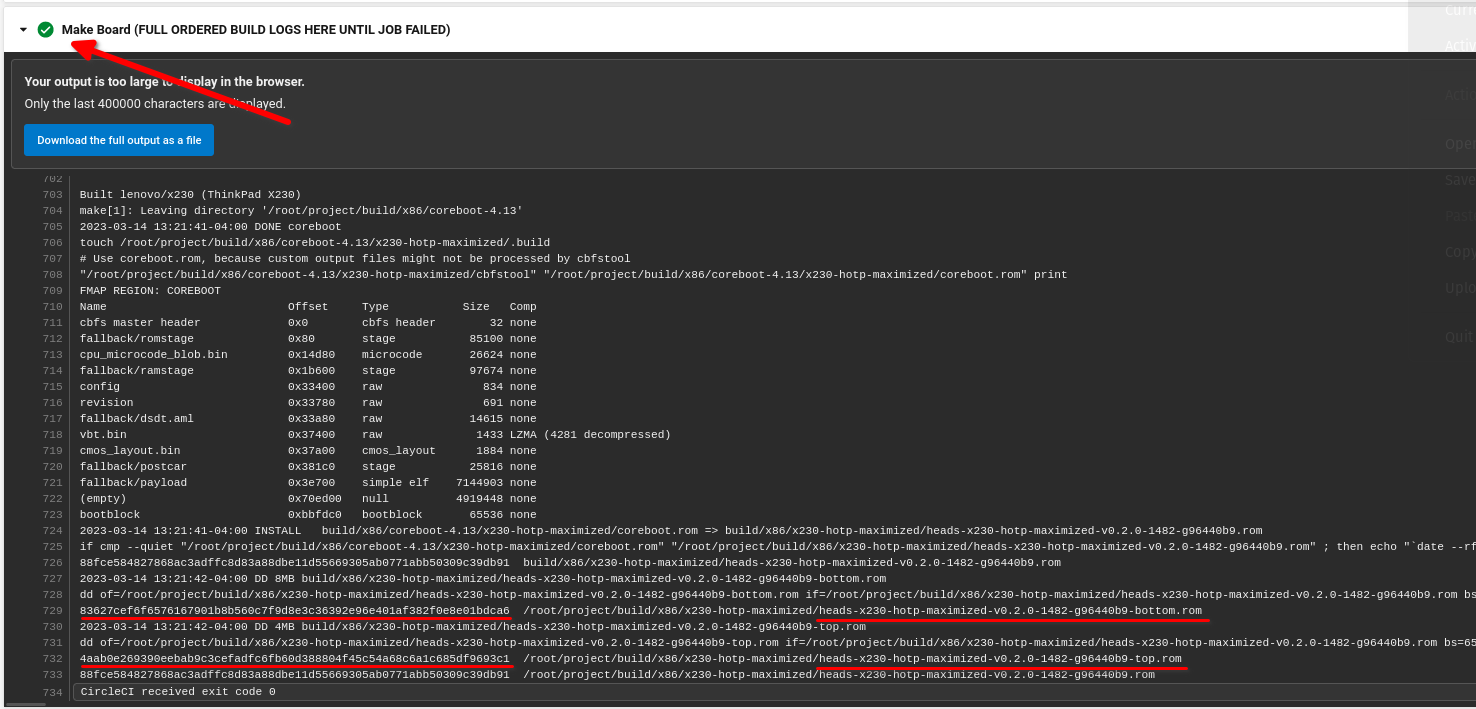Select the hash line numbered 726
This screenshot has width=1476, height=709.
570,563
